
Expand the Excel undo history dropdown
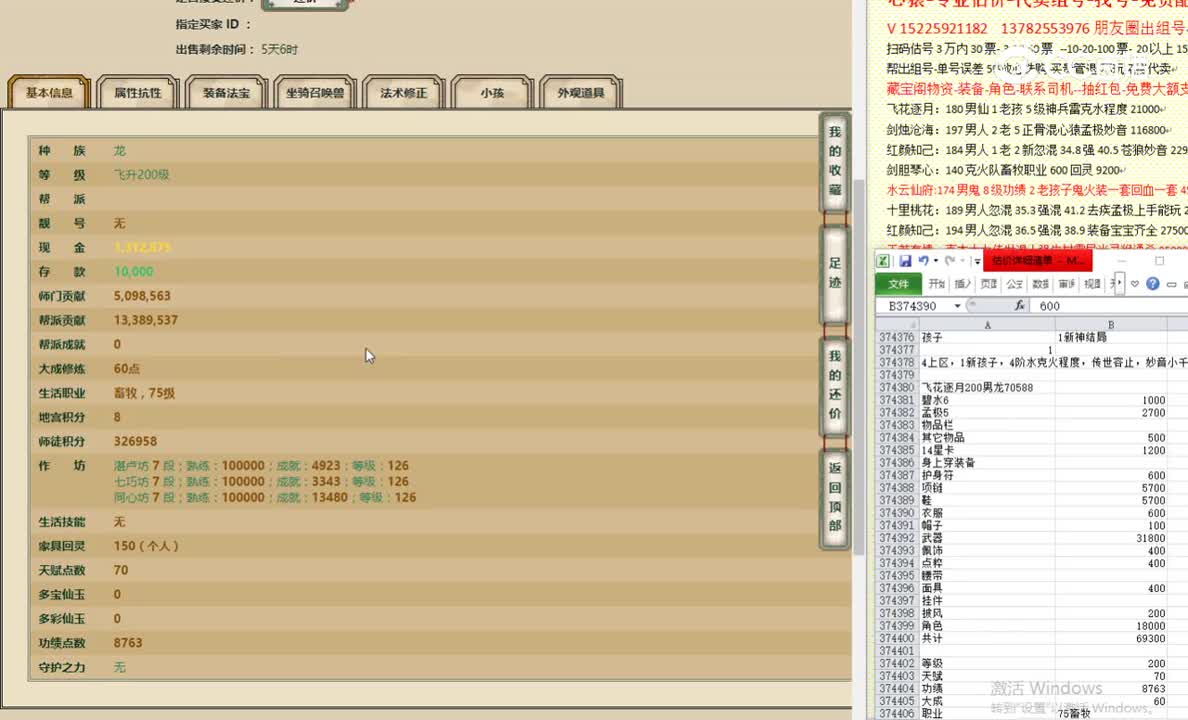pyautogui.click(x=935, y=261)
